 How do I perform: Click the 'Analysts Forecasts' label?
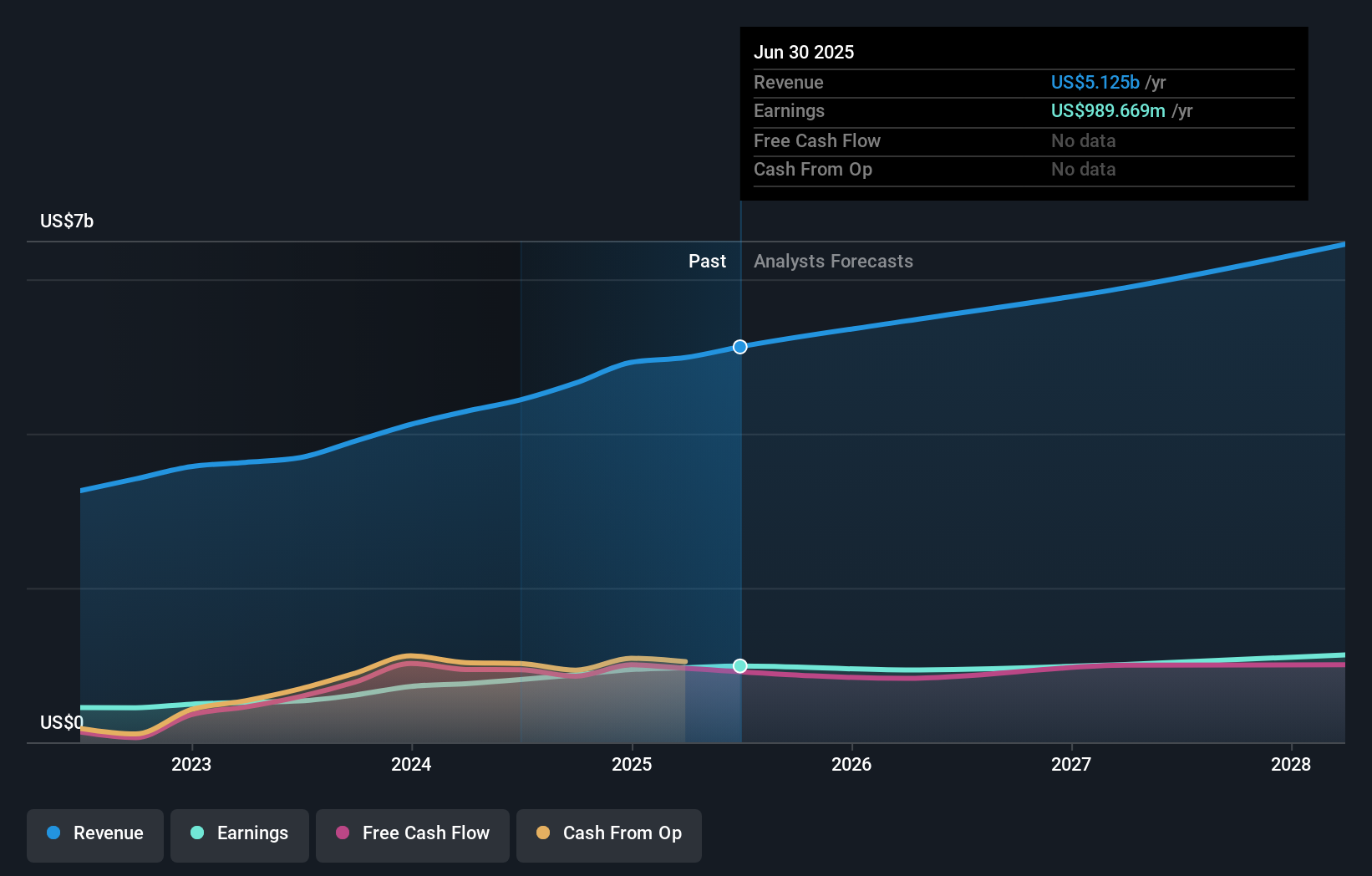click(833, 261)
